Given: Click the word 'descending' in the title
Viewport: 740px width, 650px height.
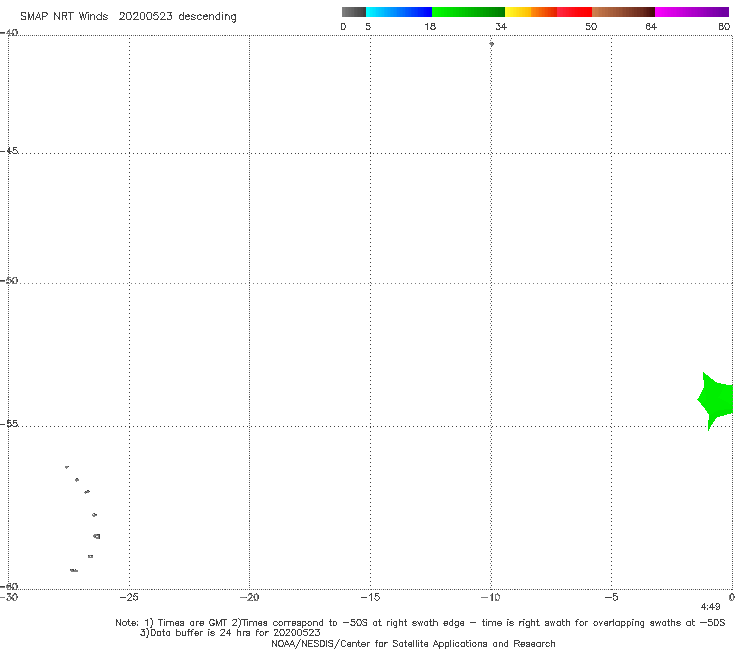Looking at the screenshot, I should tap(207, 17).
